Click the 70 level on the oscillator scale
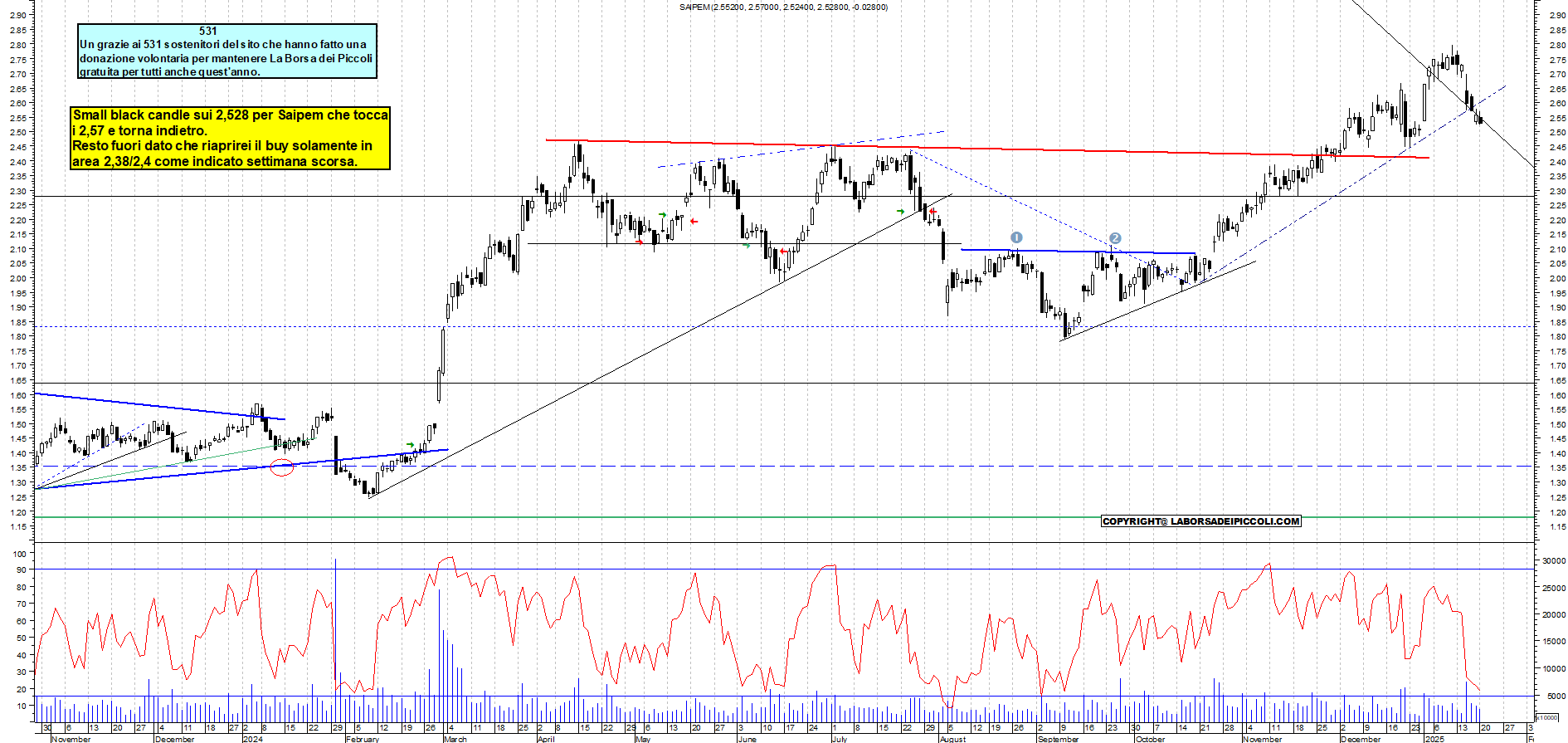 coord(22,604)
